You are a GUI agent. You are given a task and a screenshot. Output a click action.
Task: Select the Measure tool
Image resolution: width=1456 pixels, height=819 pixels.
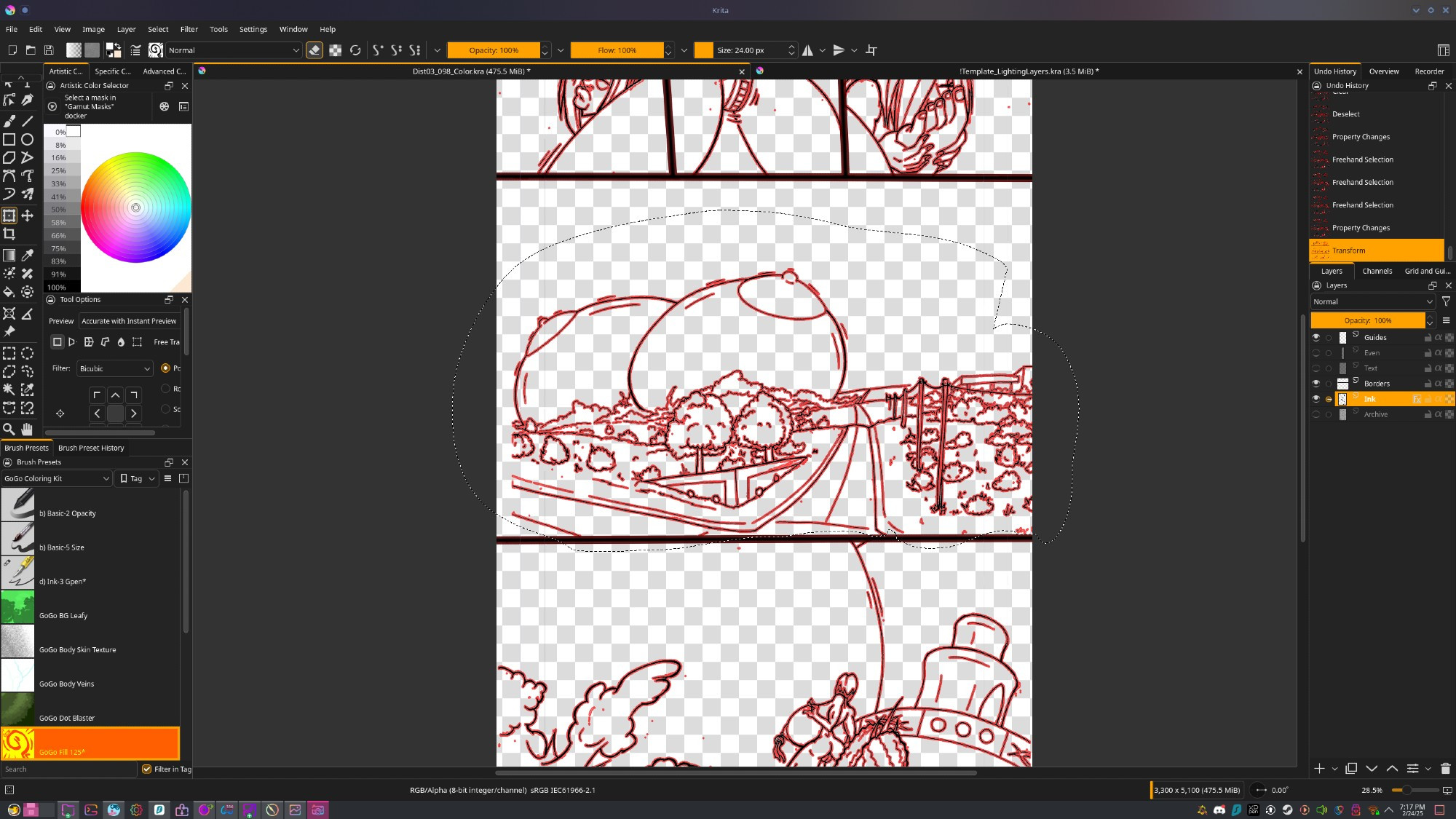(28, 314)
